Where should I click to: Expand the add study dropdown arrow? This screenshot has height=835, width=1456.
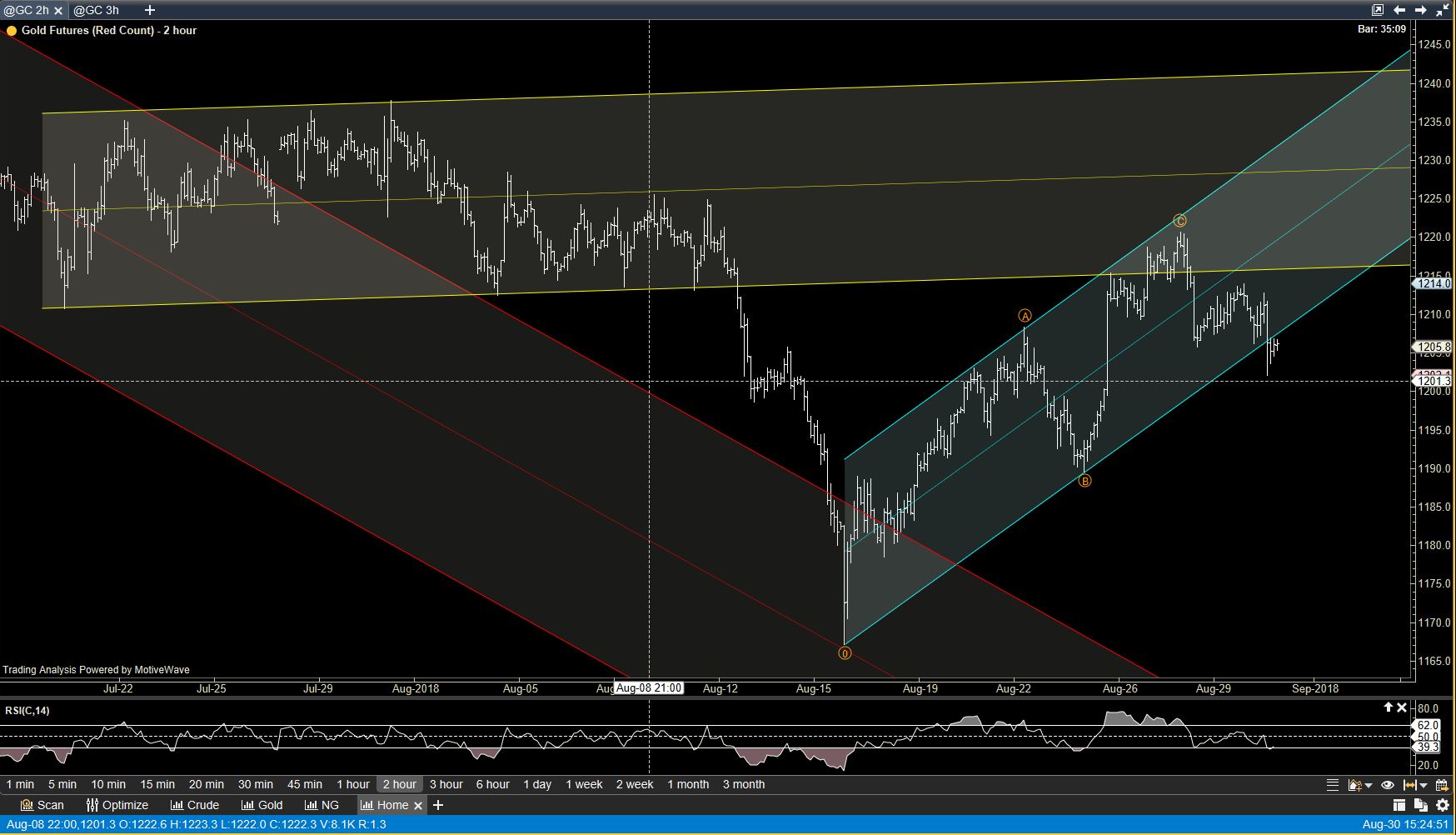(x=1369, y=785)
